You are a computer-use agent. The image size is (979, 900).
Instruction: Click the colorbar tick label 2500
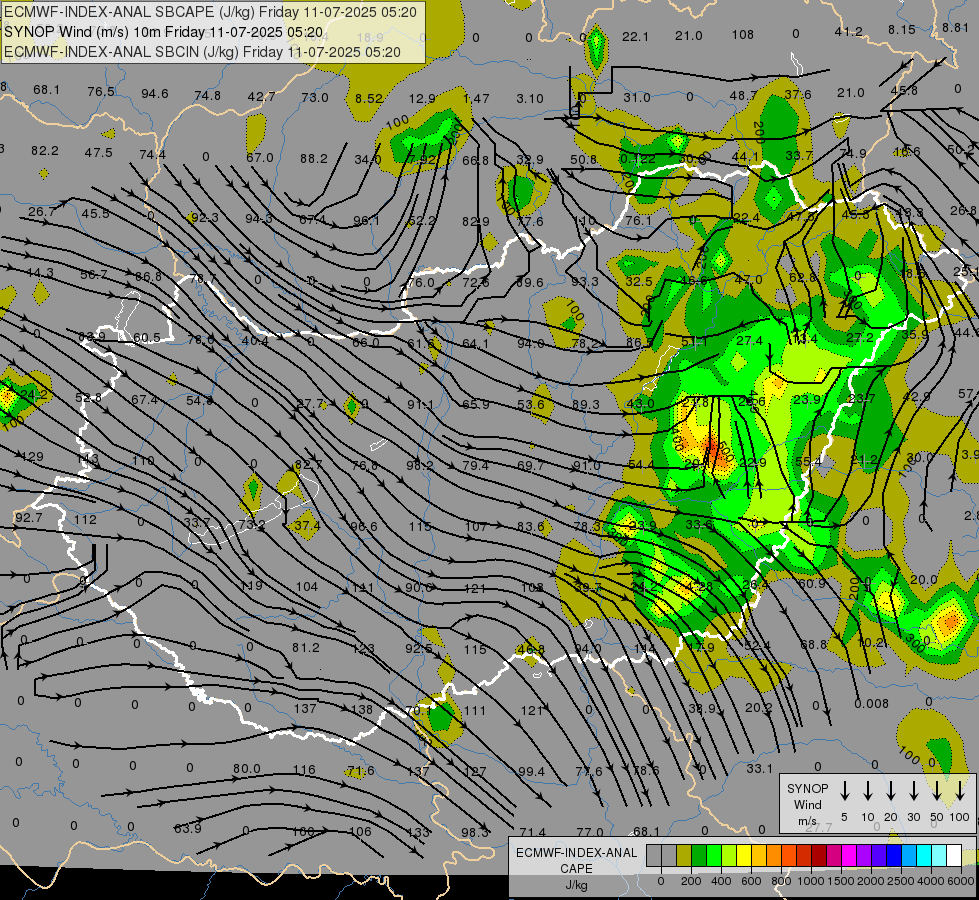[x=900, y=881]
